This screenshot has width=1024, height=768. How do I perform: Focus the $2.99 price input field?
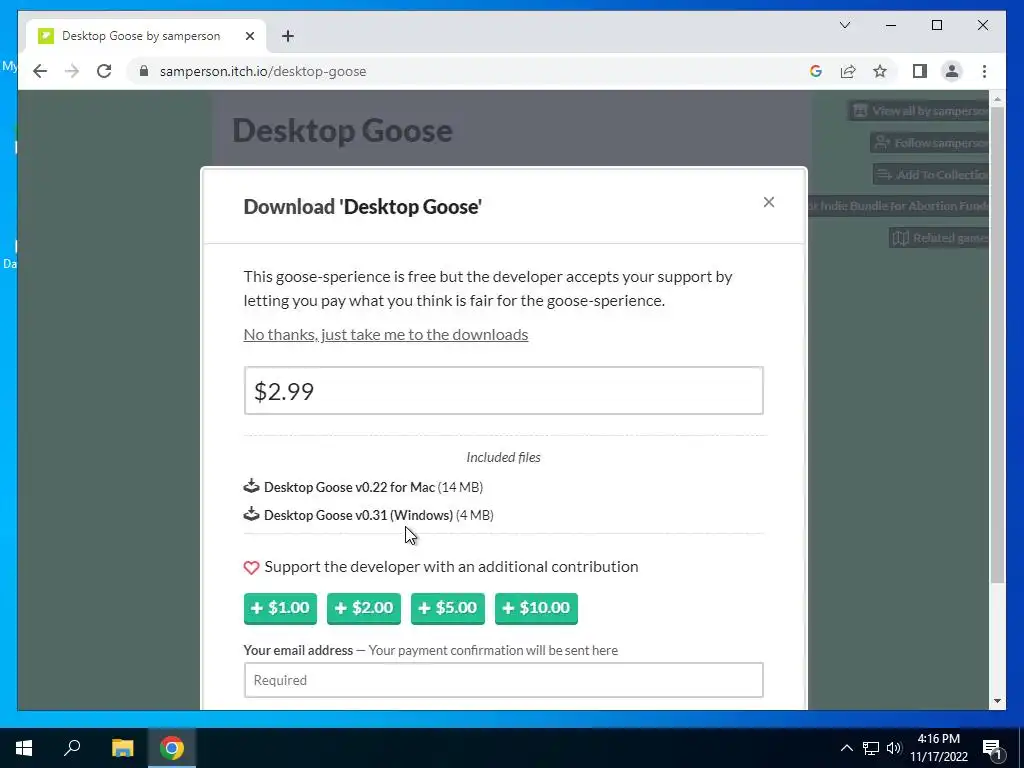tap(504, 391)
